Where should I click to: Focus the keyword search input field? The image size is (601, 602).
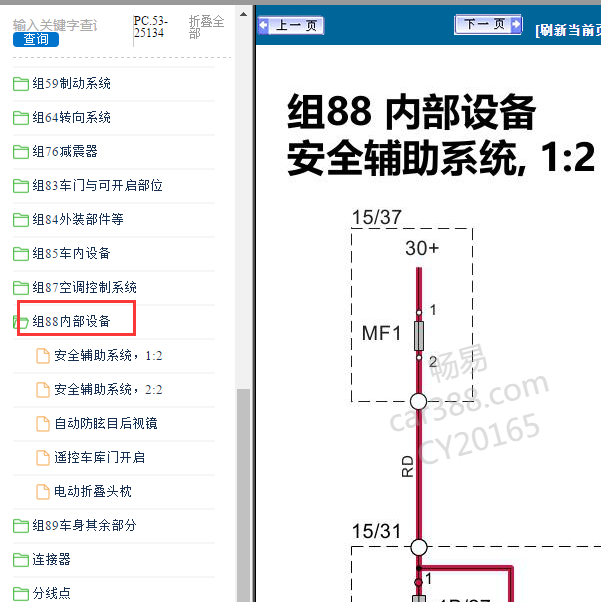(55, 25)
